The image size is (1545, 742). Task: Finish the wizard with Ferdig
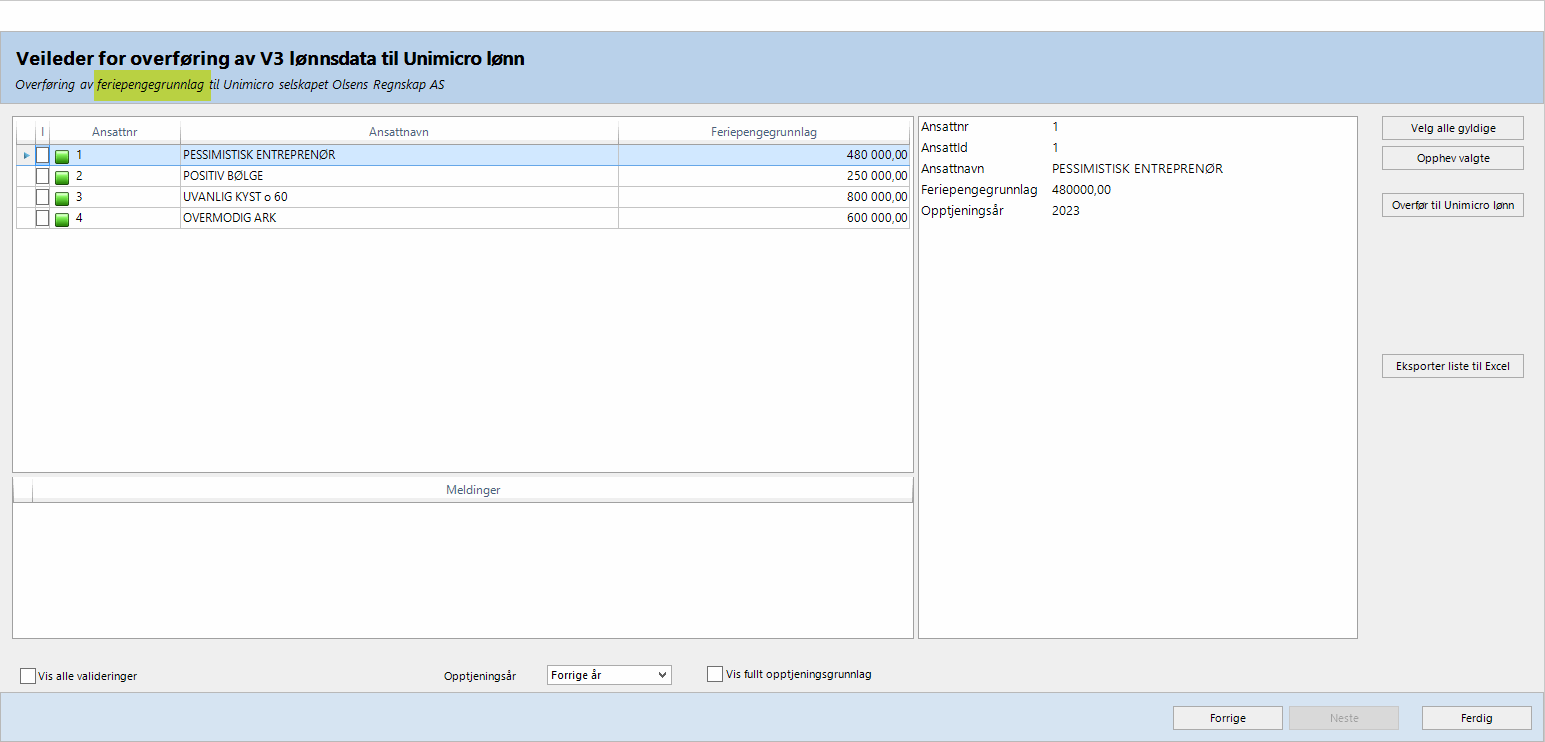click(1476, 718)
